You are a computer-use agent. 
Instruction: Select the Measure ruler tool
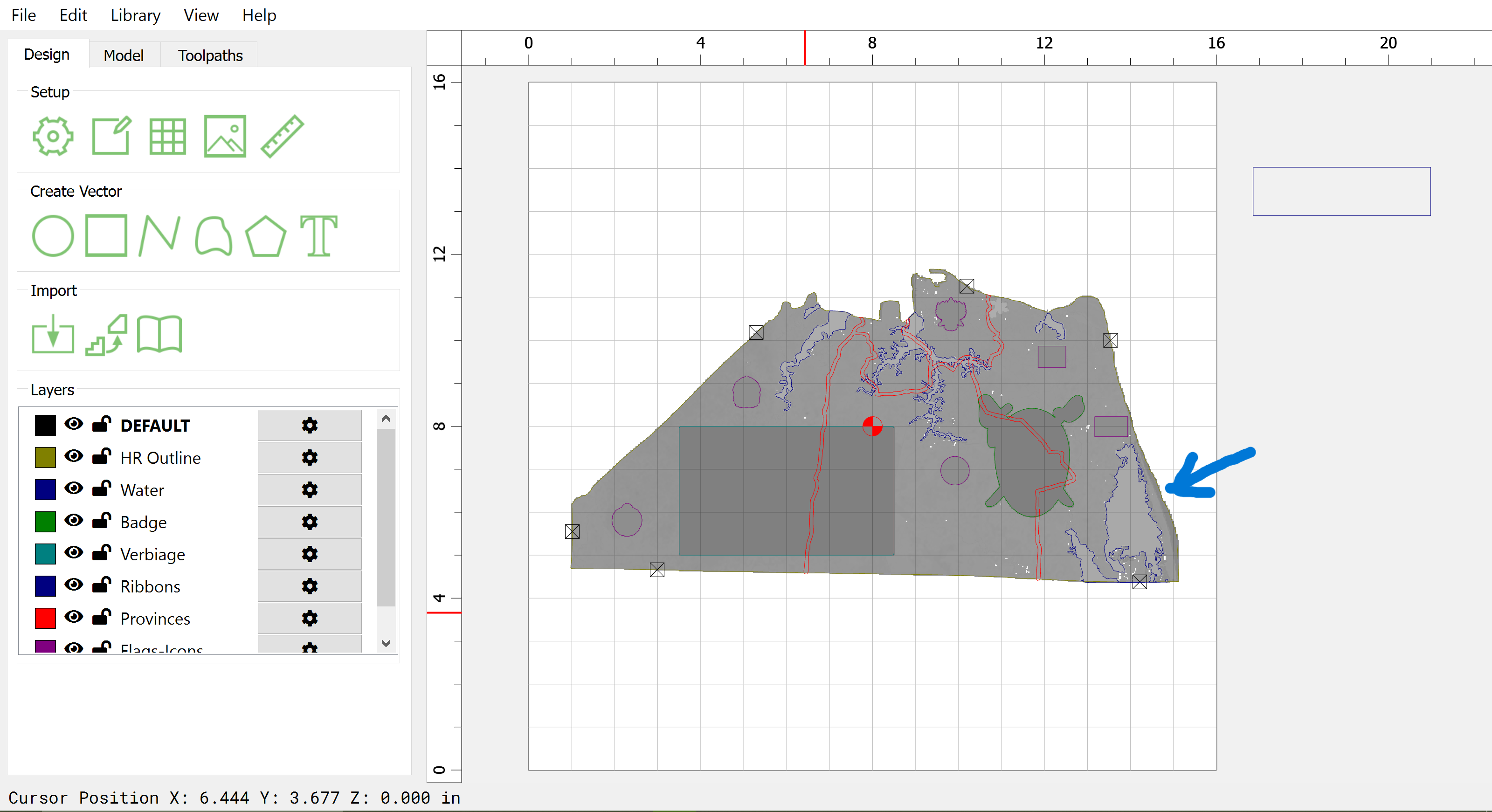click(x=282, y=136)
